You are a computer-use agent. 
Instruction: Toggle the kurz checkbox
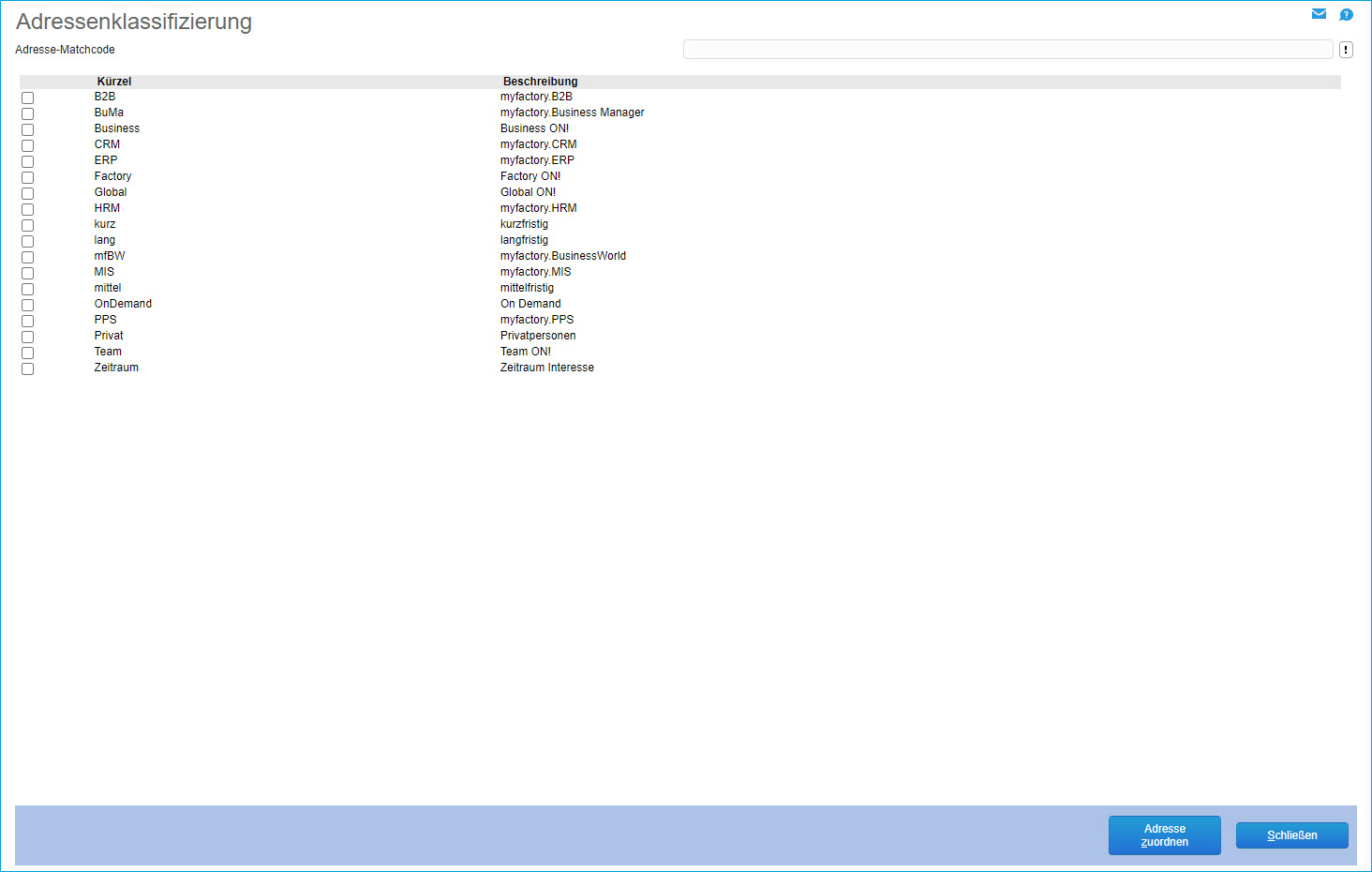[x=27, y=225]
